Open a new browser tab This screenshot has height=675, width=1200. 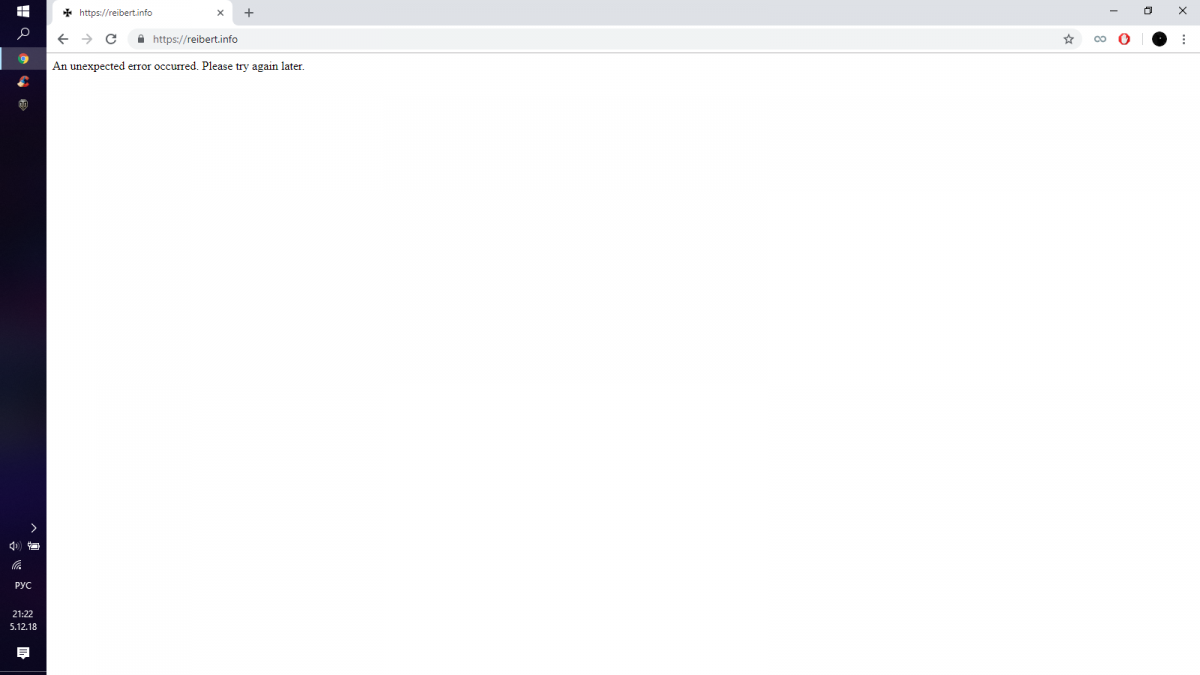tap(249, 13)
